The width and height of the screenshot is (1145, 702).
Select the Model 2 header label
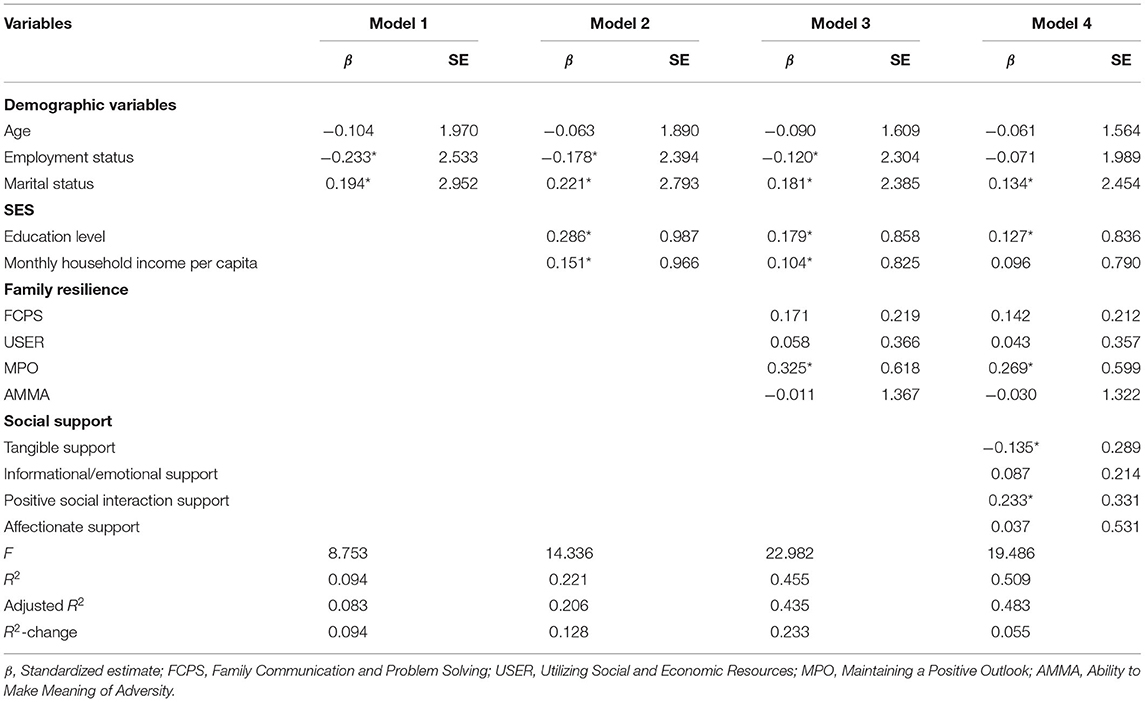(x=619, y=23)
